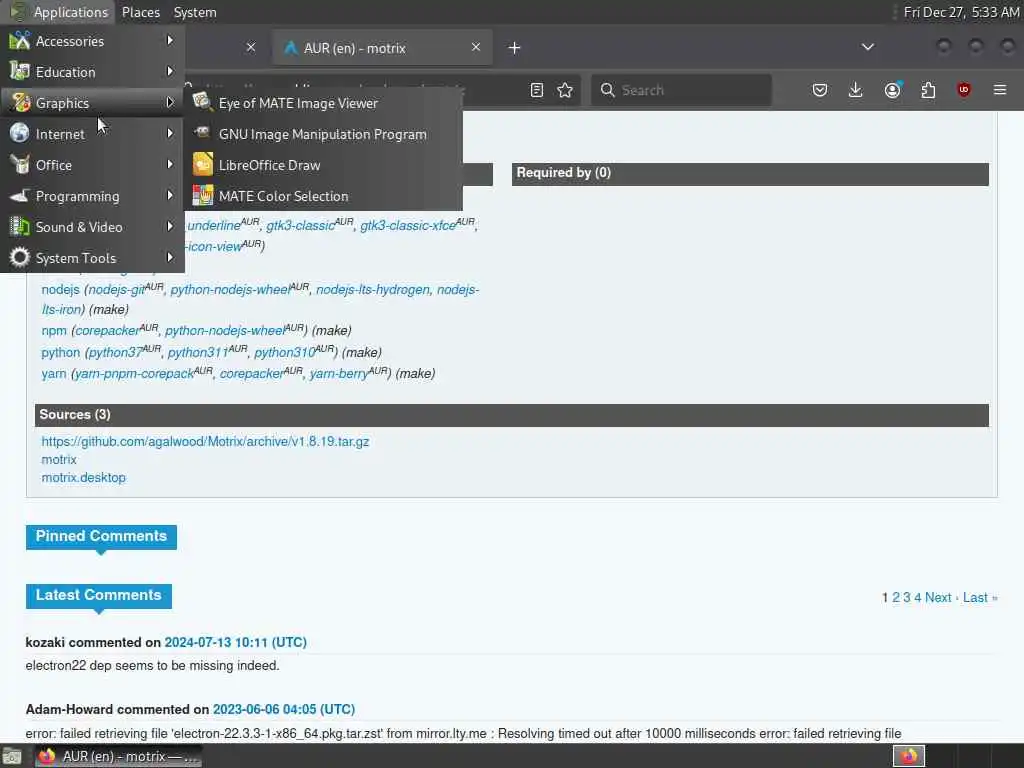The image size is (1024, 768).
Task: Open a new browser tab
Action: pos(515,48)
